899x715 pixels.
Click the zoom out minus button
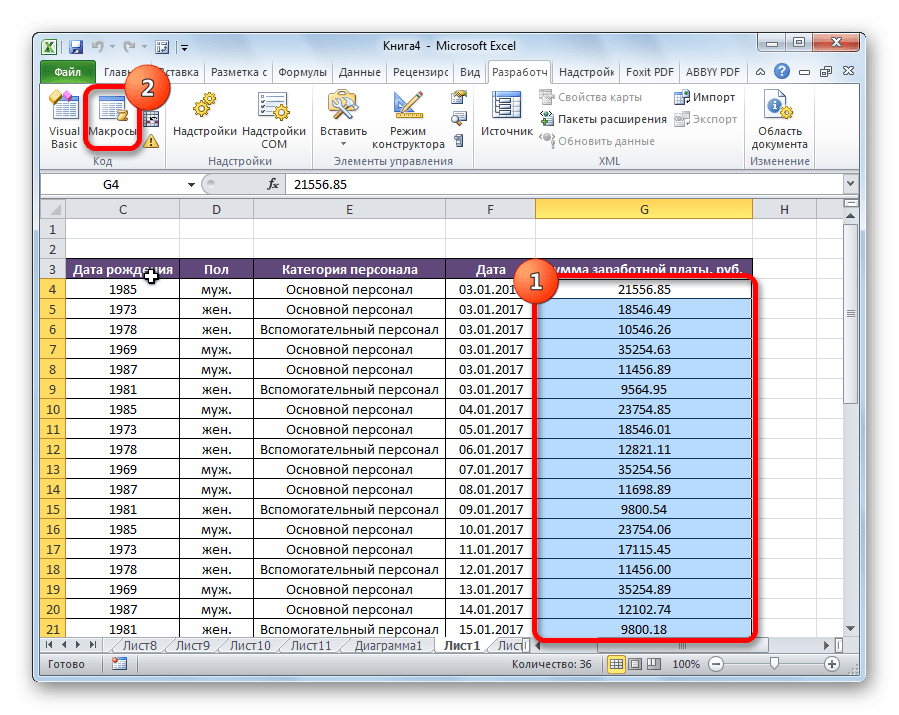tap(716, 664)
